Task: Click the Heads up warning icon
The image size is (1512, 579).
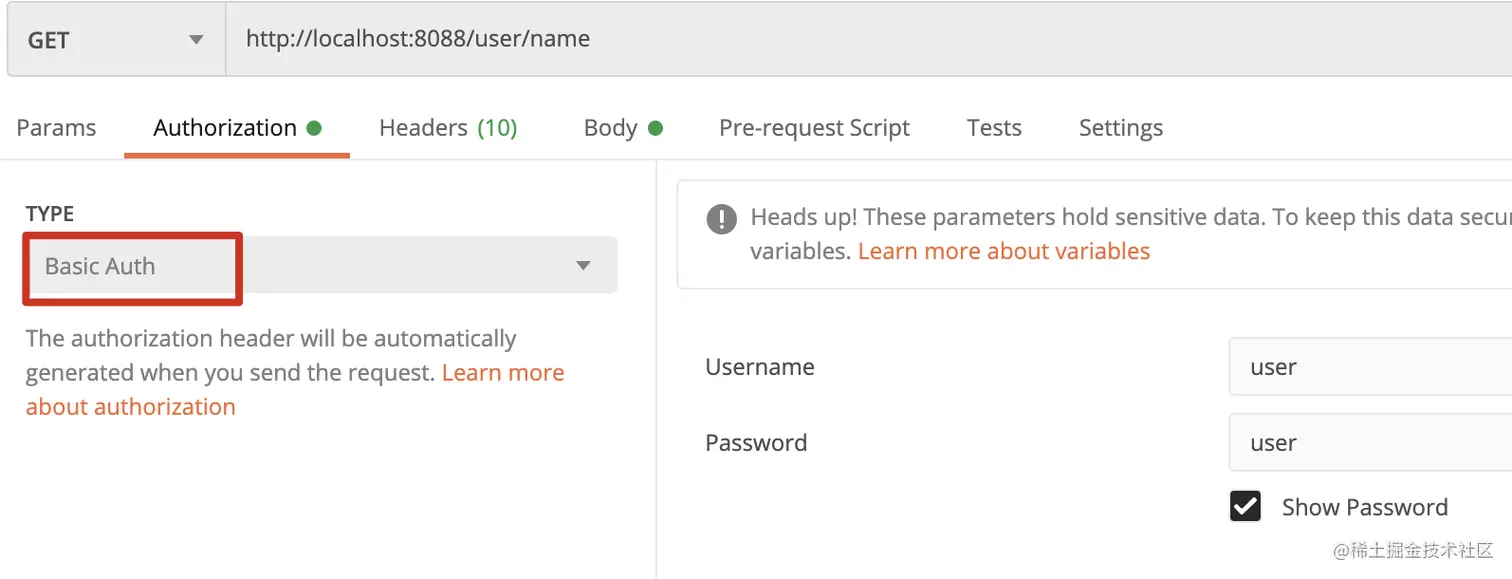Action: coord(721,218)
